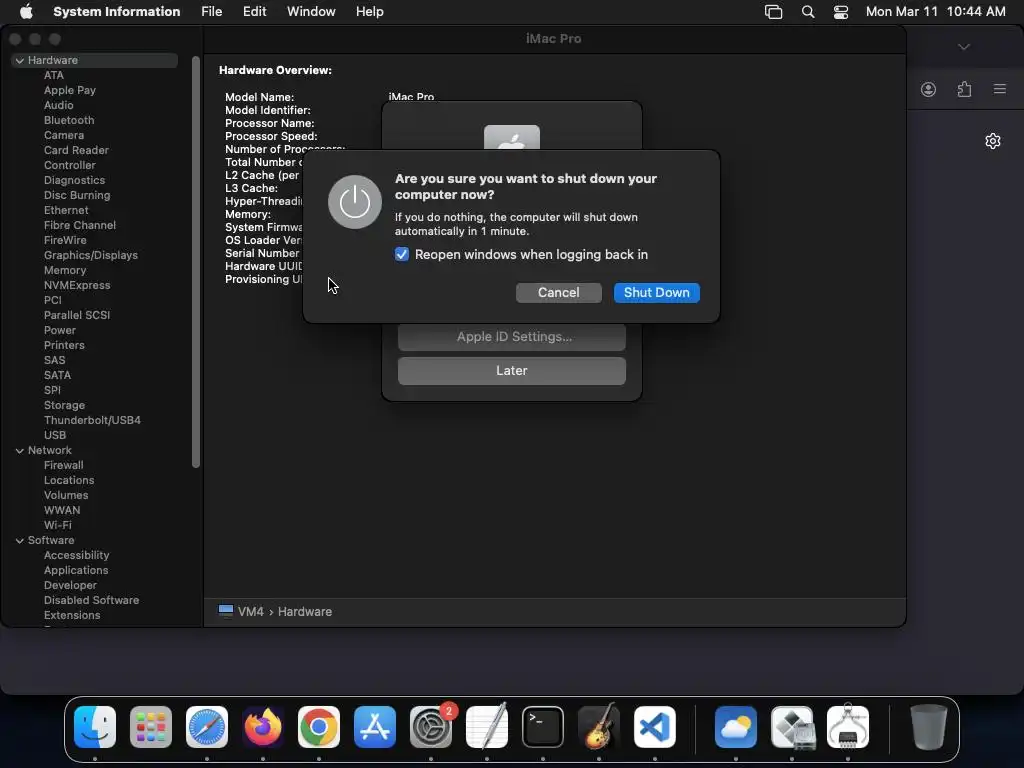Open Stage Manager menu bar icon
Image resolution: width=1024 pixels, height=768 pixels.
pos(773,12)
